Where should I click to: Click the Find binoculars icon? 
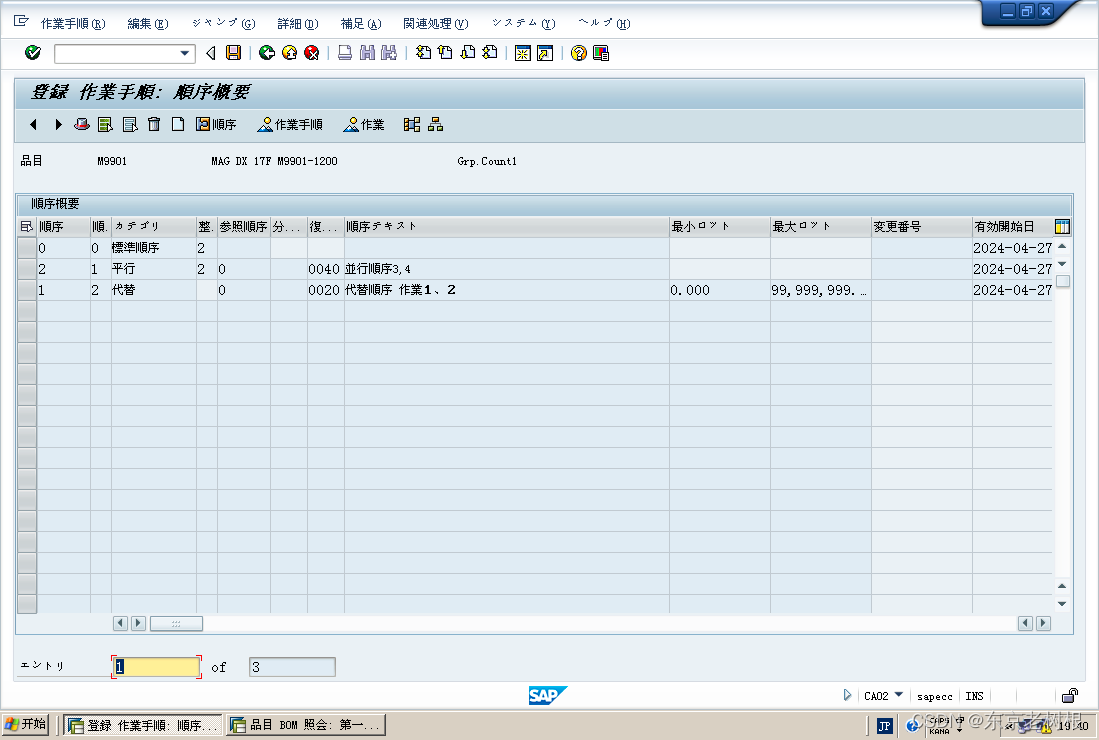[x=365, y=53]
